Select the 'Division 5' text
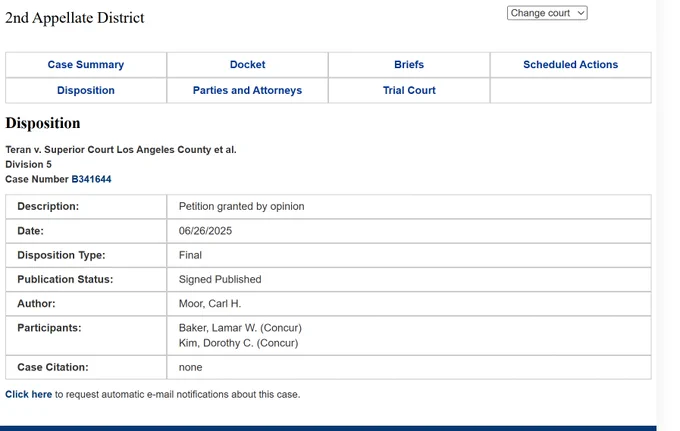680x431 pixels. pos(28,164)
